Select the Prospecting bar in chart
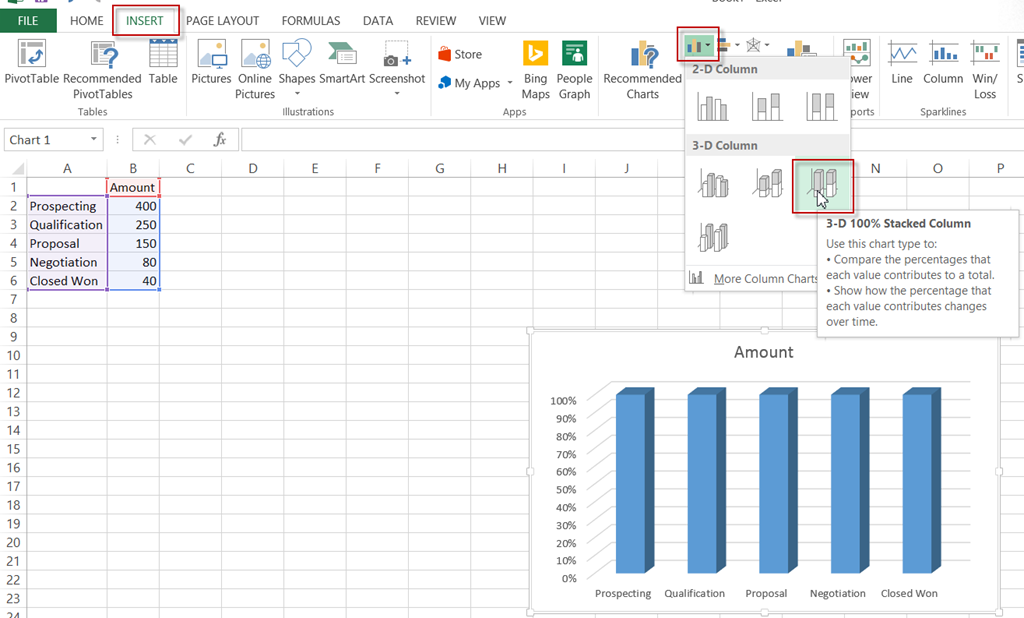Image resolution: width=1024 pixels, height=618 pixels. tap(635, 480)
